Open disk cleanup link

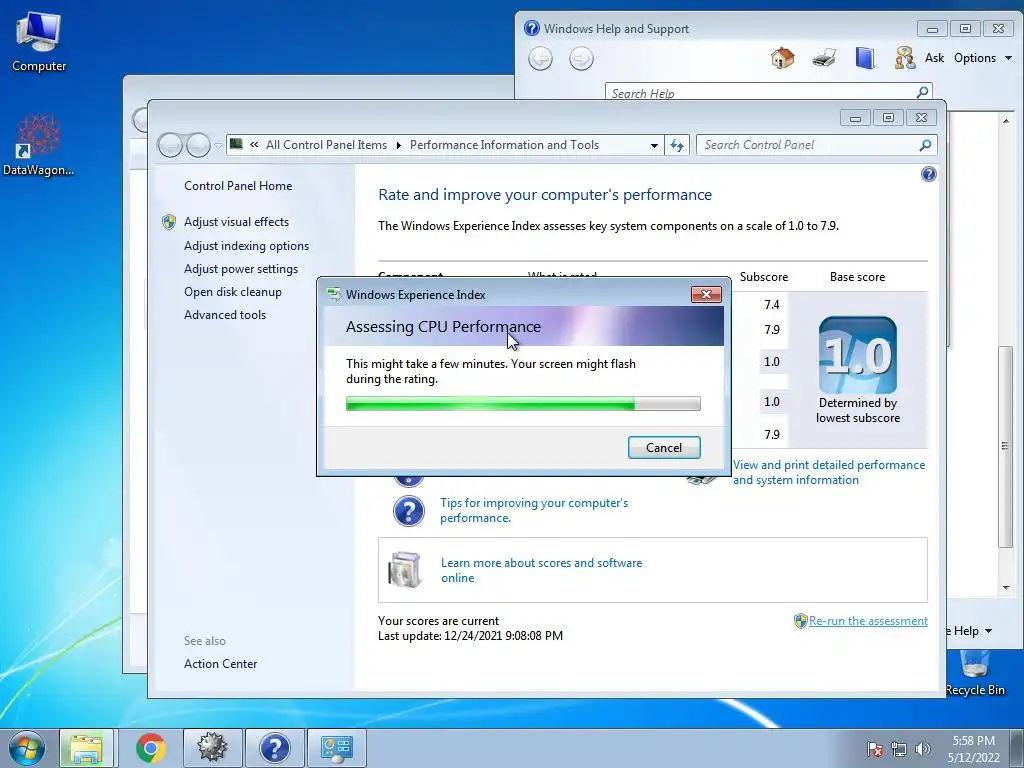point(232,292)
